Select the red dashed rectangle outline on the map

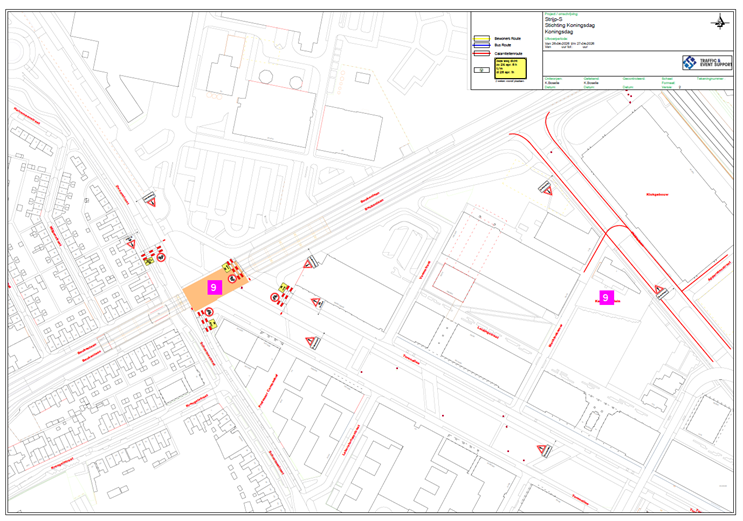[454, 283]
